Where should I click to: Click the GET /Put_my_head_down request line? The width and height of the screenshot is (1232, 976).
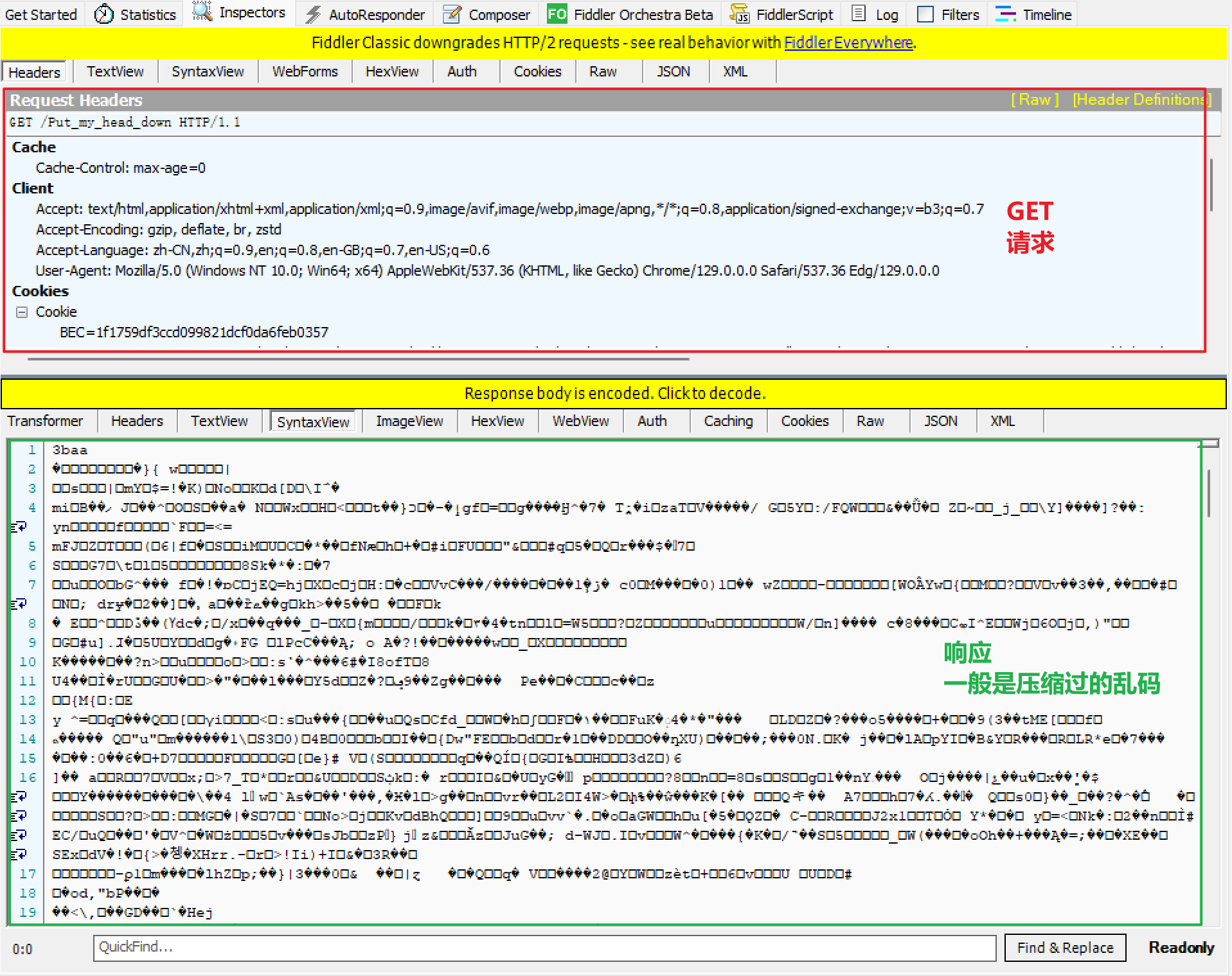pos(125,123)
